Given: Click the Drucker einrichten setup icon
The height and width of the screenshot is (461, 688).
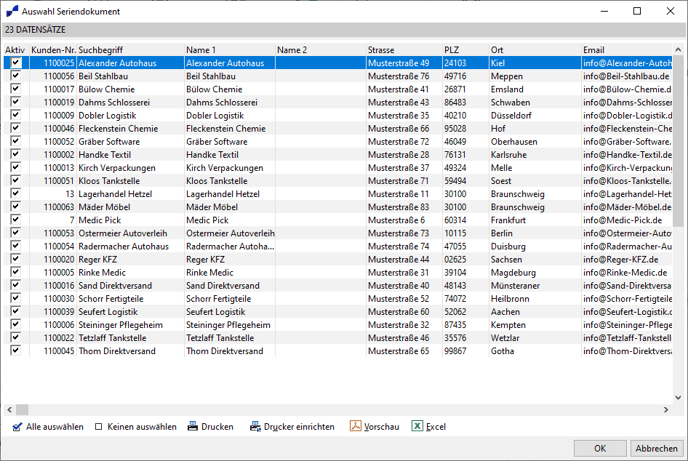Looking at the screenshot, I should (255, 426).
